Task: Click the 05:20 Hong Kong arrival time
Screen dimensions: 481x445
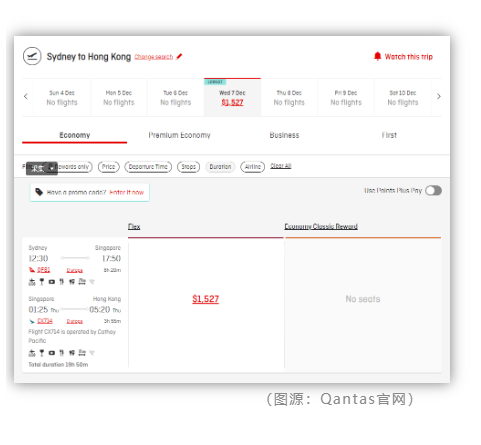Action: [x=100, y=310]
